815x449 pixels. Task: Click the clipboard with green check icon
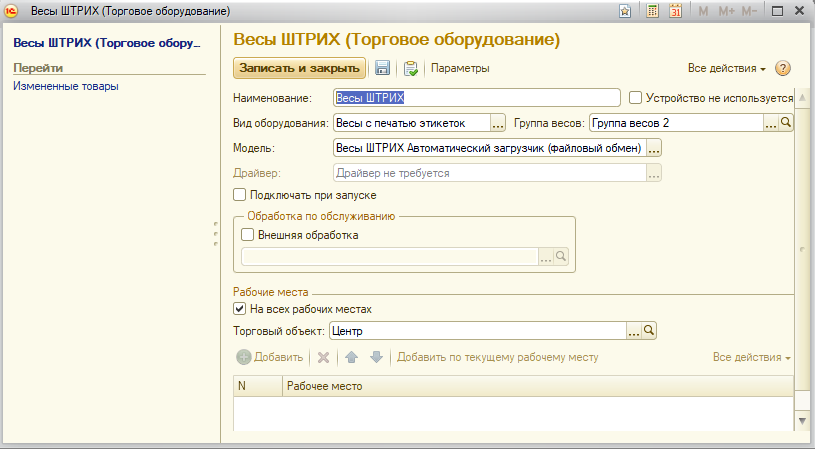pyautogui.click(x=411, y=68)
